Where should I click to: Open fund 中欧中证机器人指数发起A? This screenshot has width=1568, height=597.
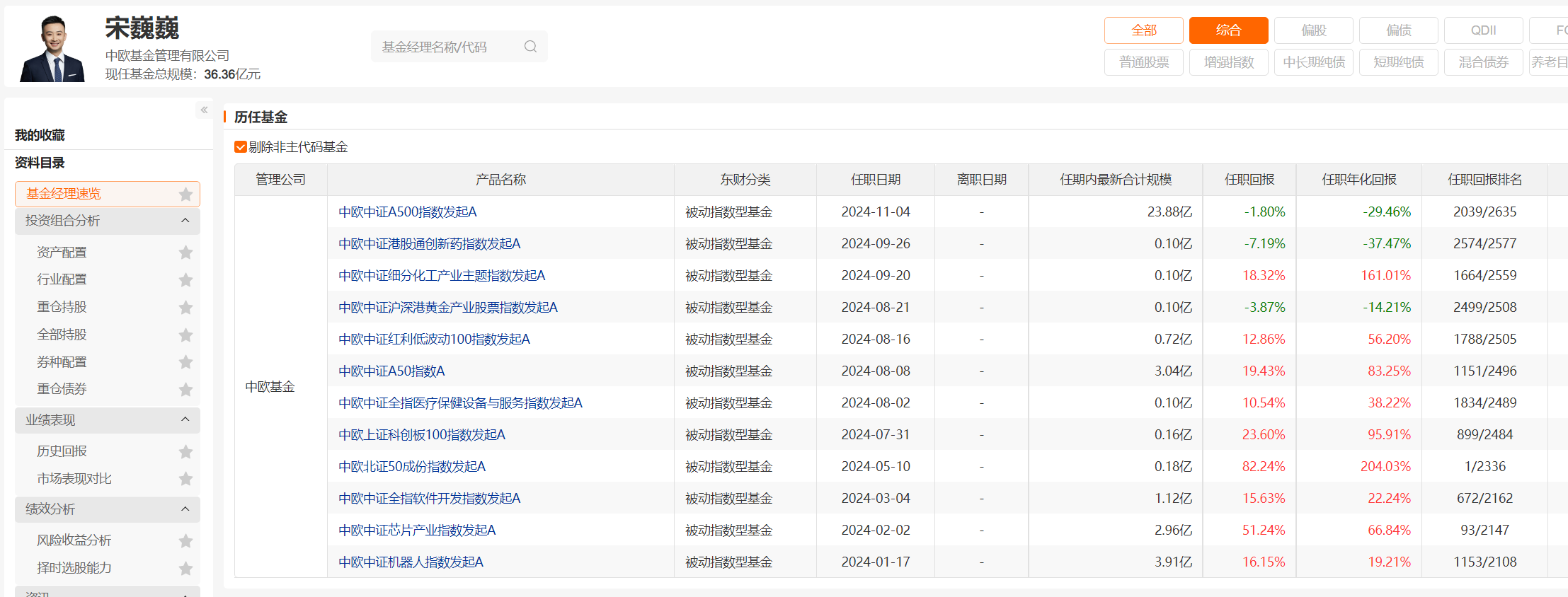pyautogui.click(x=411, y=562)
